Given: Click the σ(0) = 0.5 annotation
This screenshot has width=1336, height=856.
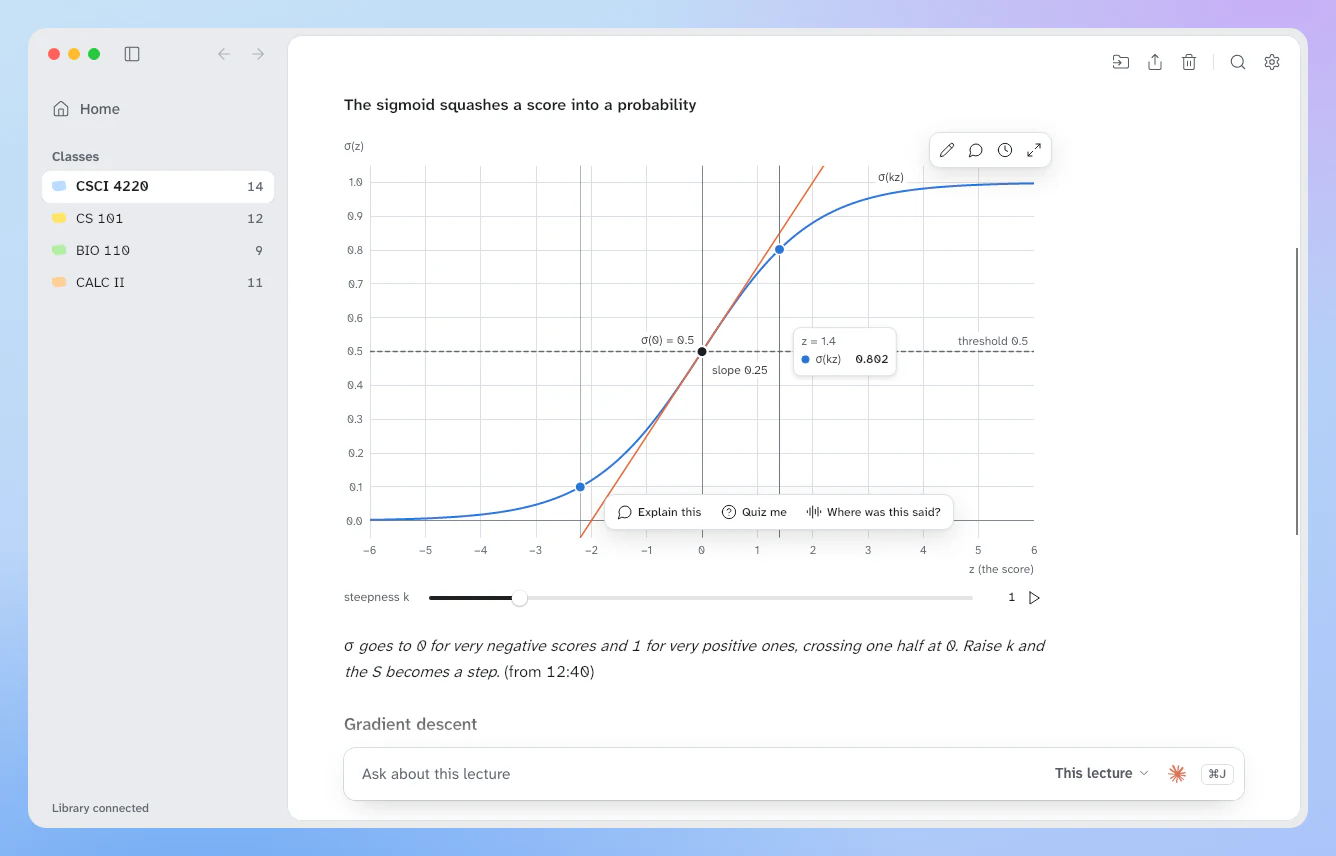Looking at the screenshot, I should (667, 340).
